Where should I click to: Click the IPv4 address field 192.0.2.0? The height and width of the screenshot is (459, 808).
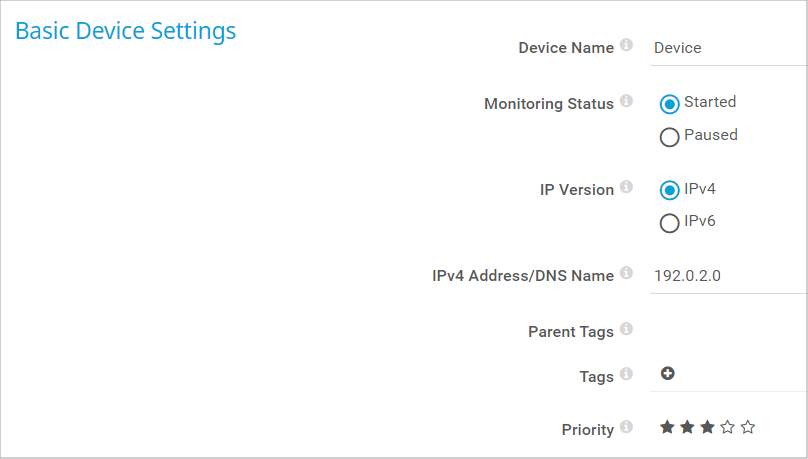pos(729,276)
